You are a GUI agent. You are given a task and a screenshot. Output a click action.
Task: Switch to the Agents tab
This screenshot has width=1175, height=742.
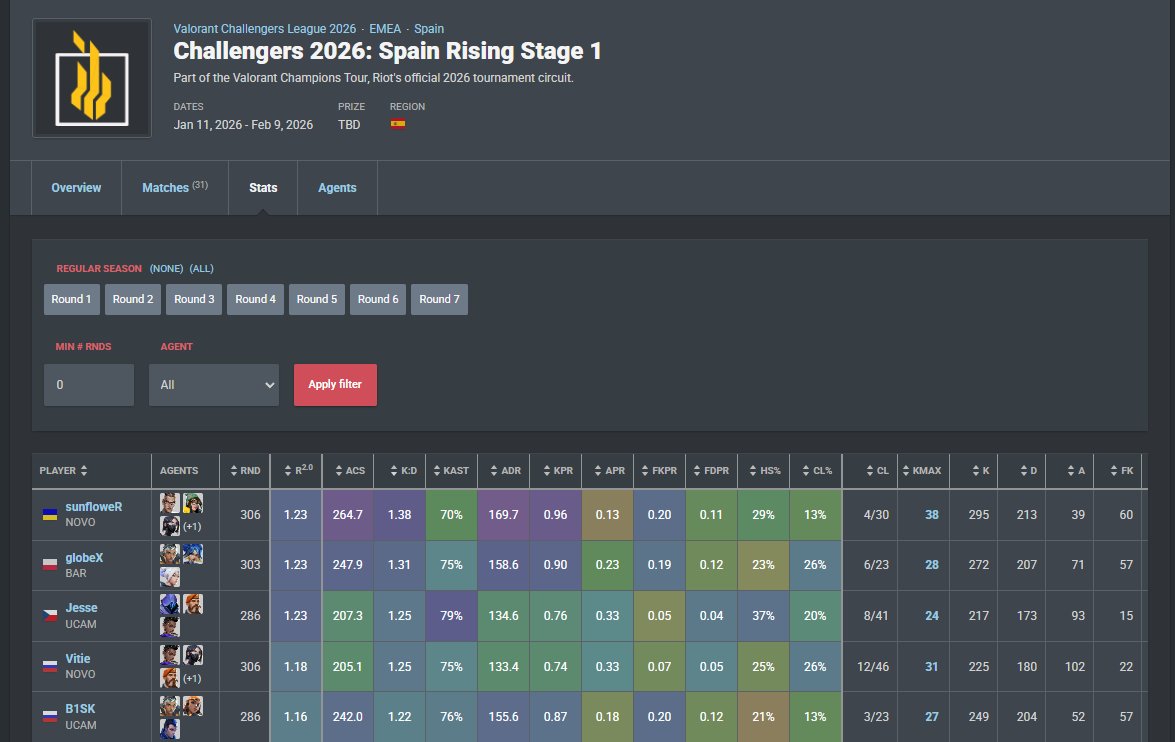[x=337, y=188]
